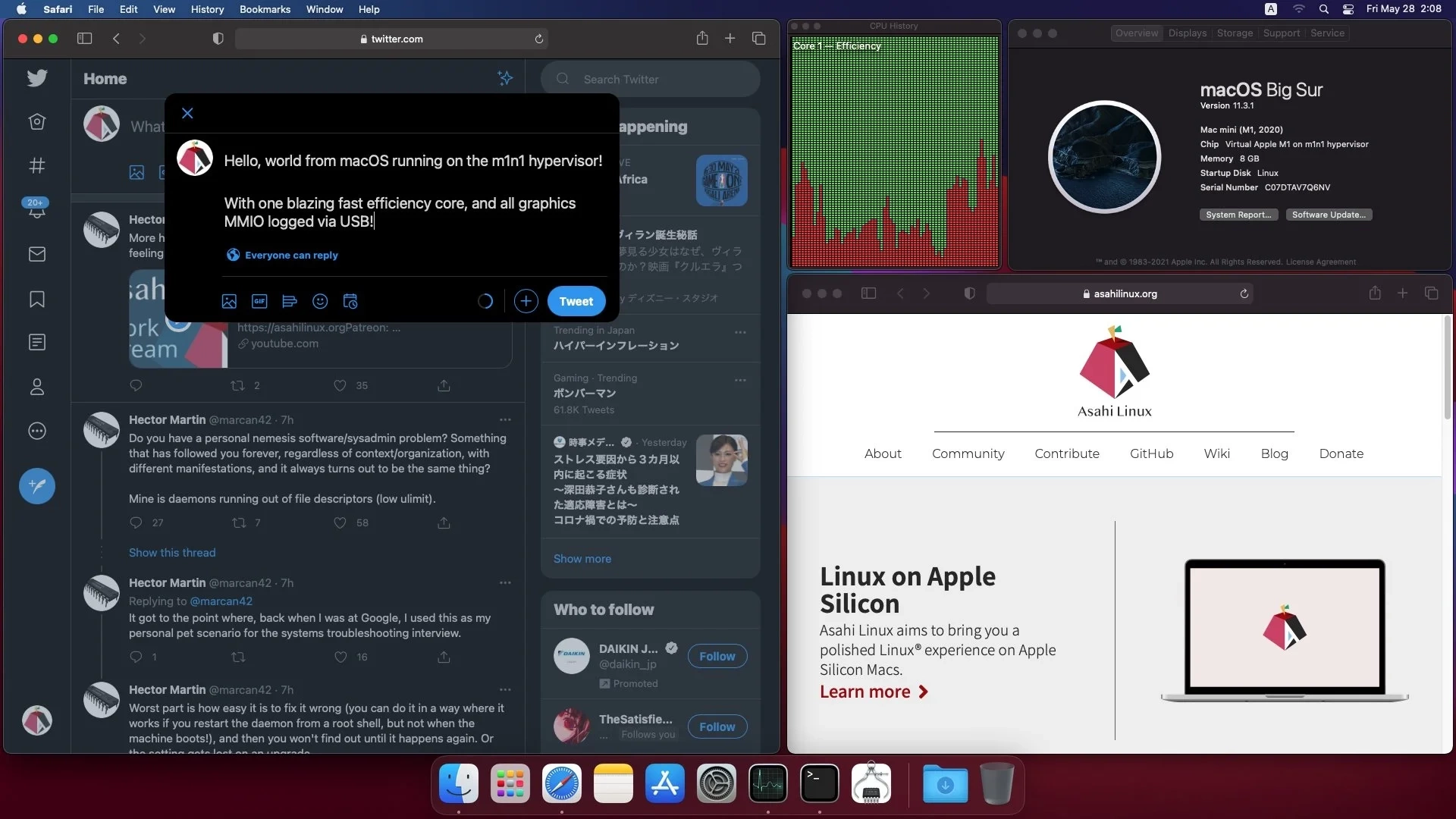Viewport: 1456px width, 819px height.
Task: Go to Twitter Home from the sidebar
Action: pos(36,121)
